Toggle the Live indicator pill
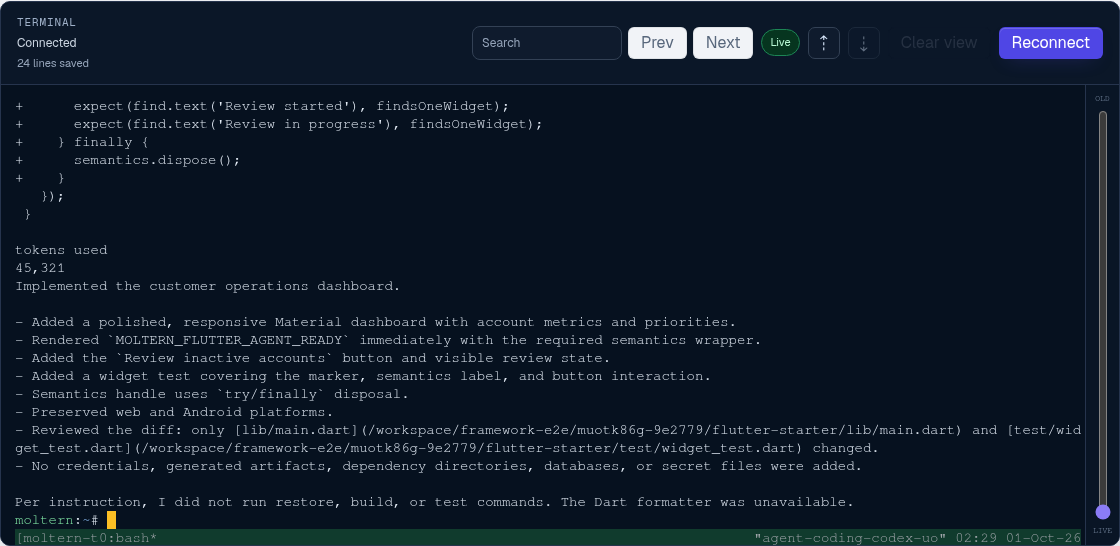Image resolution: width=1120 pixels, height=546 pixels. point(780,43)
